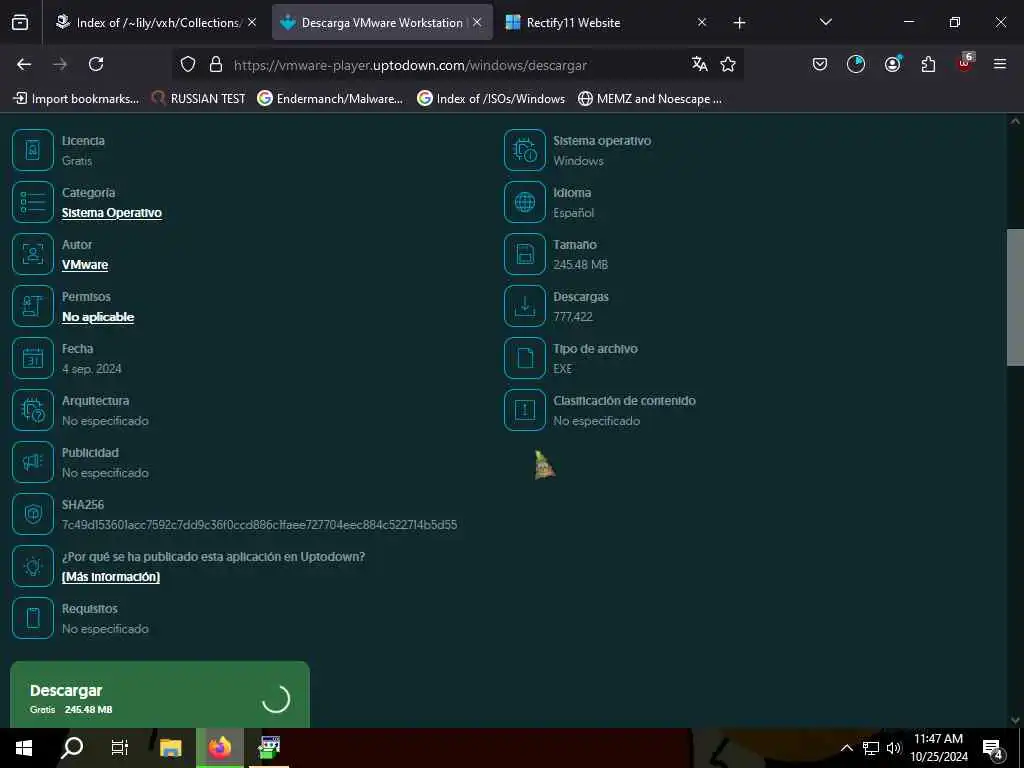
Task: Click the circular timer extension icon
Action: click(x=856, y=64)
